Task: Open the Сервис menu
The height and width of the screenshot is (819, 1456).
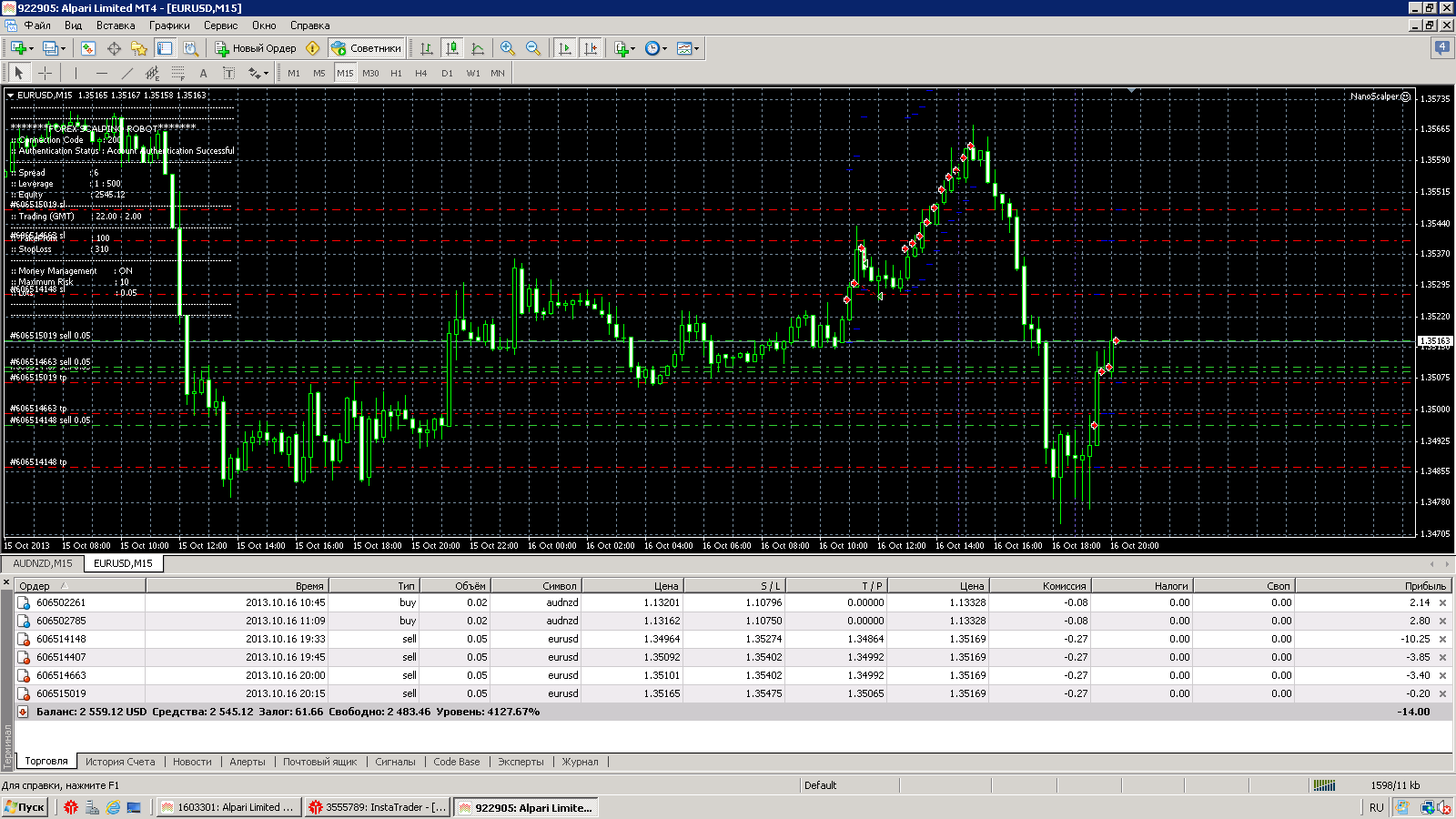Action: pos(220,25)
